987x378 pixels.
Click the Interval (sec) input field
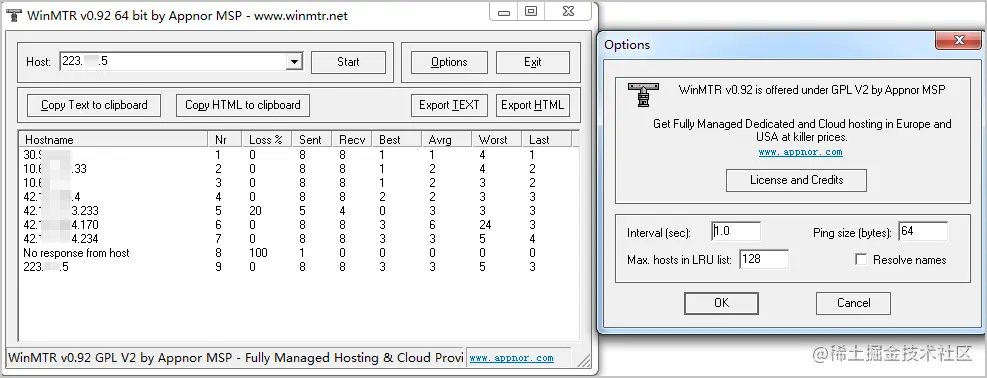click(736, 231)
